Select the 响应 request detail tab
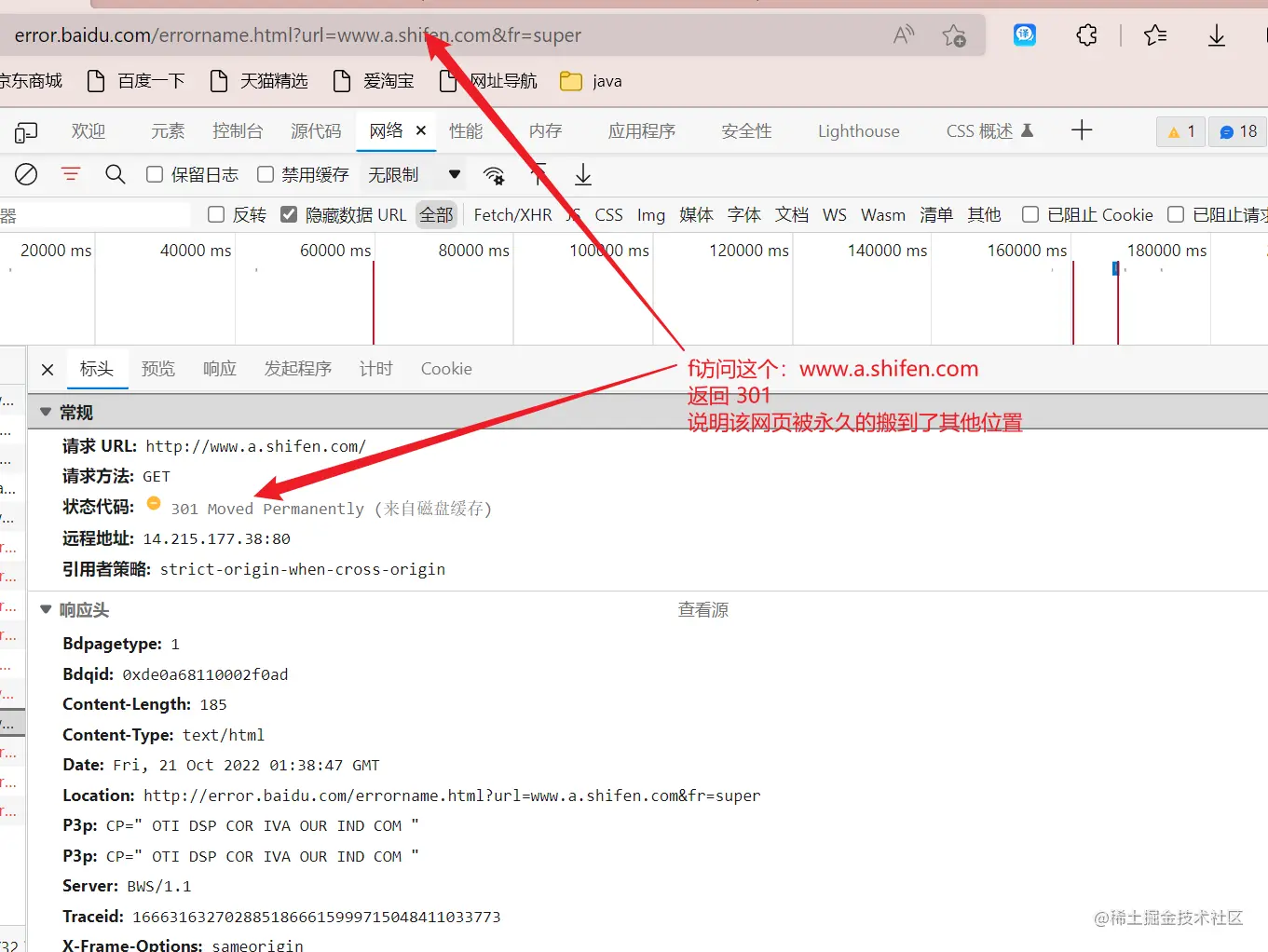This screenshot has width=1268, height=952. click(220, 369)
